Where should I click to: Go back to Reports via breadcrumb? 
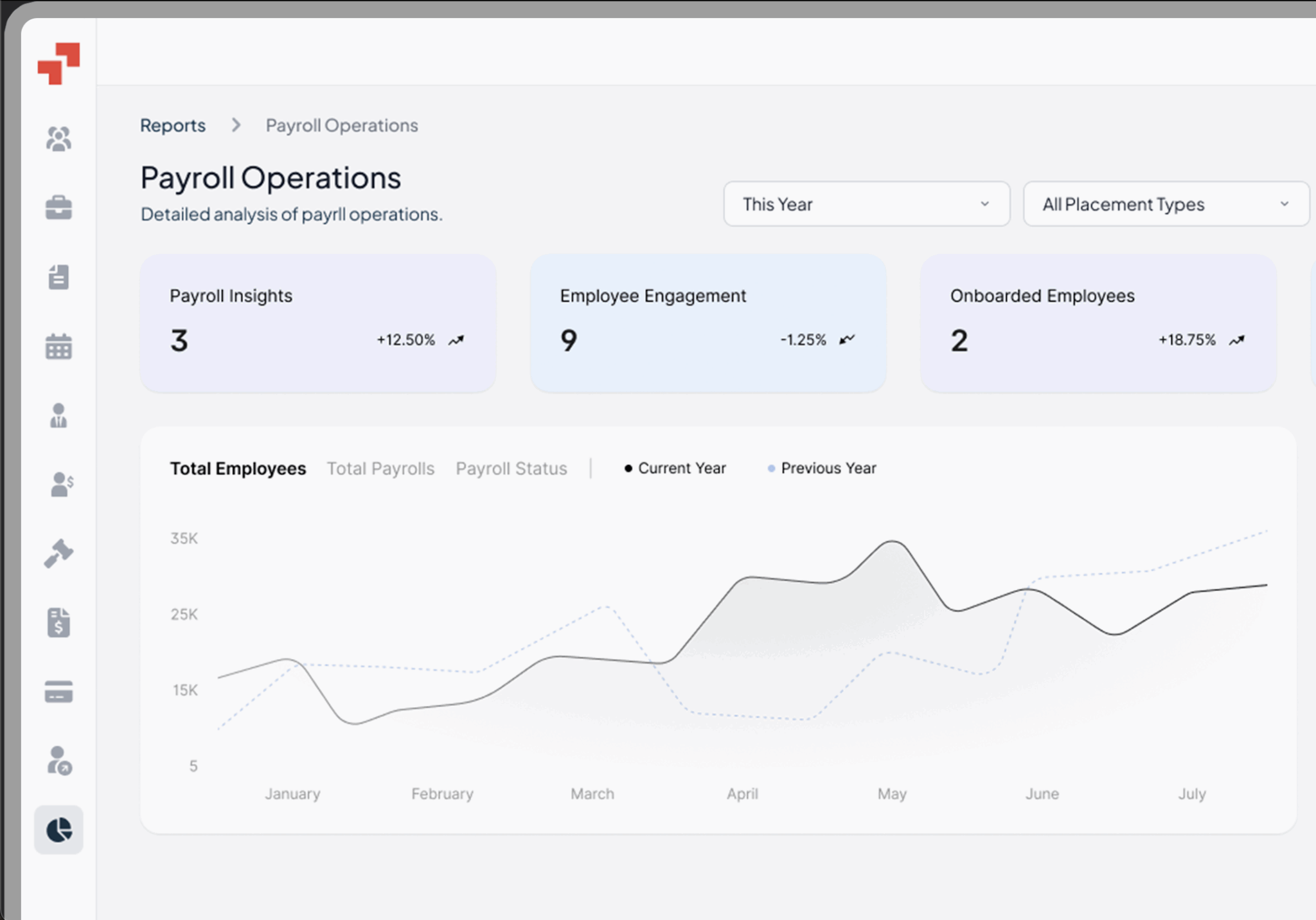click(x=173, y=125)
